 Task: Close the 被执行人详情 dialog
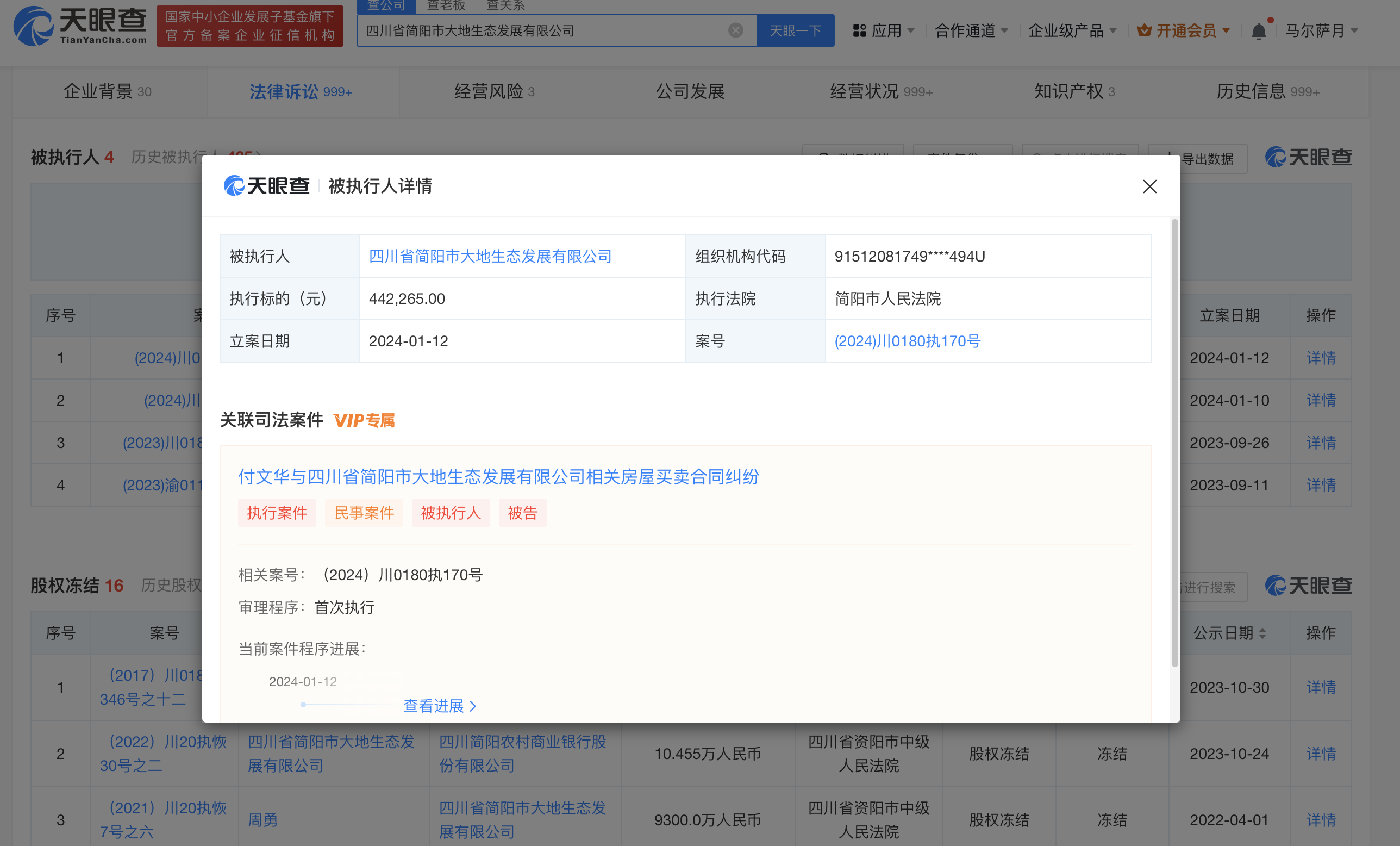(1149, 186)
